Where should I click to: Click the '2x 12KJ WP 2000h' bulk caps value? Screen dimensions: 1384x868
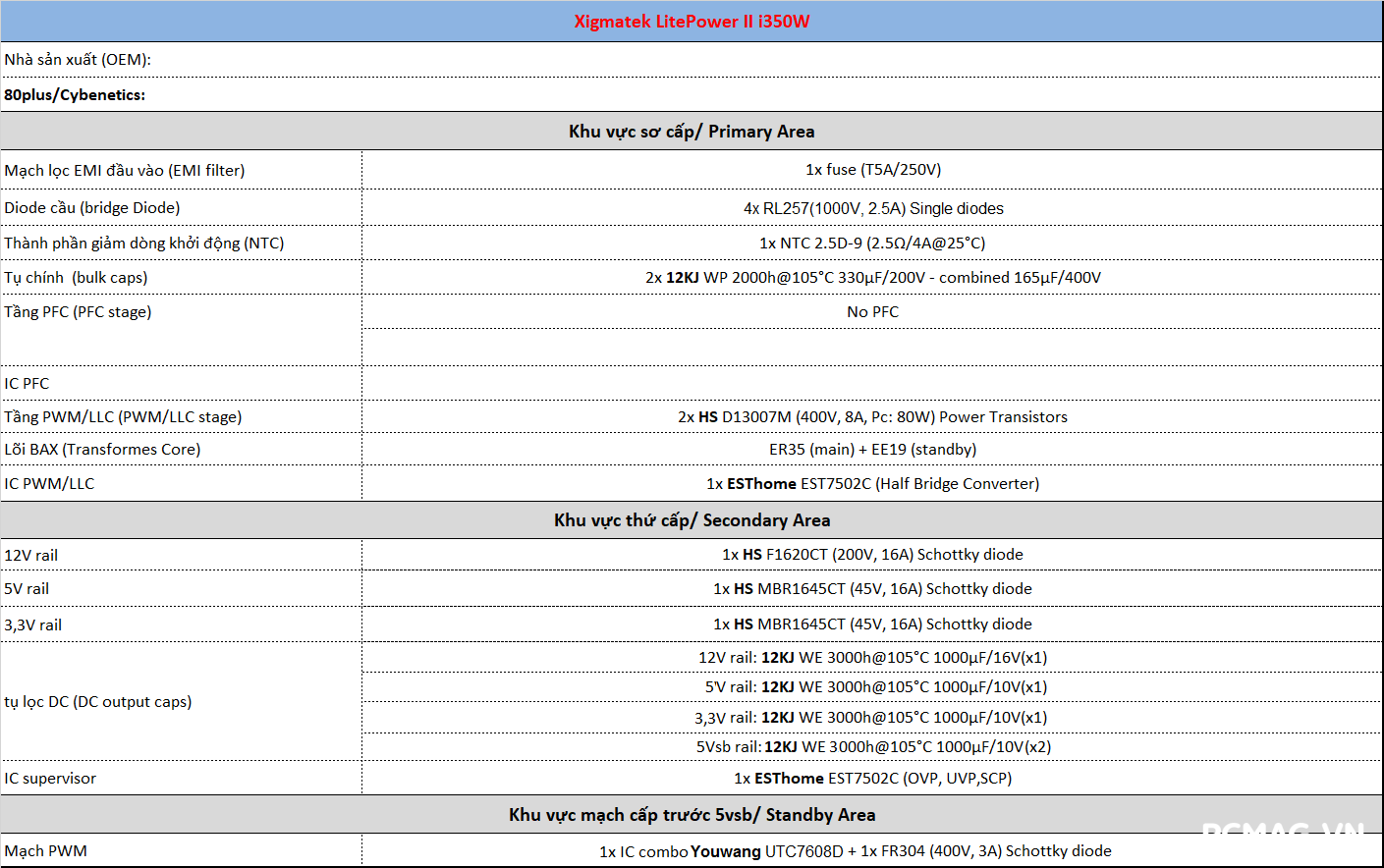873,278
